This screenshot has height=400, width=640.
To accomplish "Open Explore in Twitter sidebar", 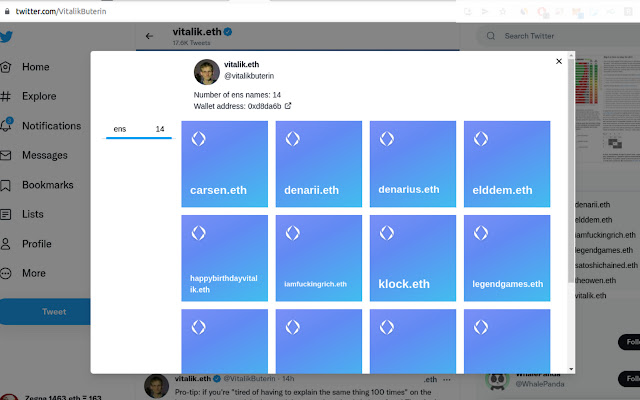I will [39, 96].
